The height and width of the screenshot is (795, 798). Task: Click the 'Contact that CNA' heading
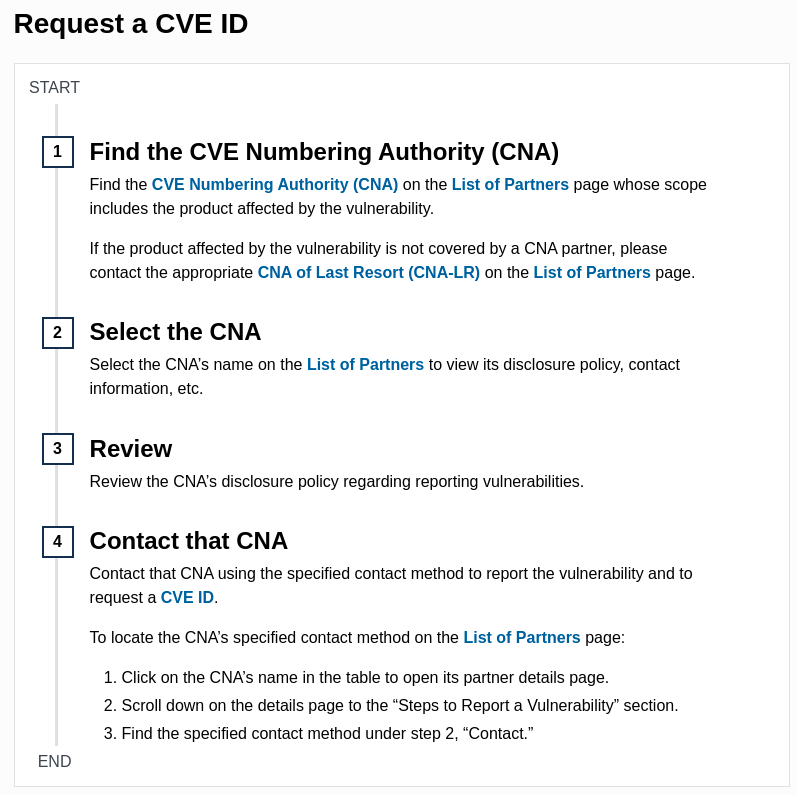(189, 541)
